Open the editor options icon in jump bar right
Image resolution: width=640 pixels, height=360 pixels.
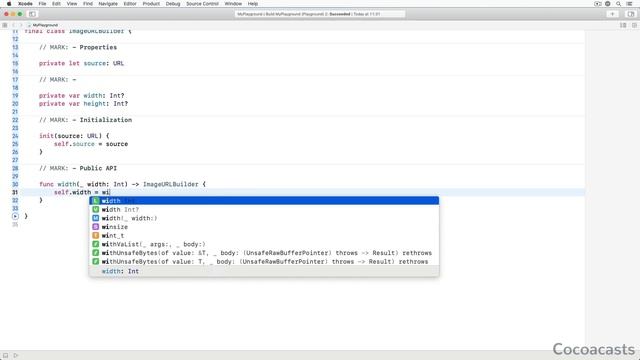pyautogui.click(x=623, y=25)
